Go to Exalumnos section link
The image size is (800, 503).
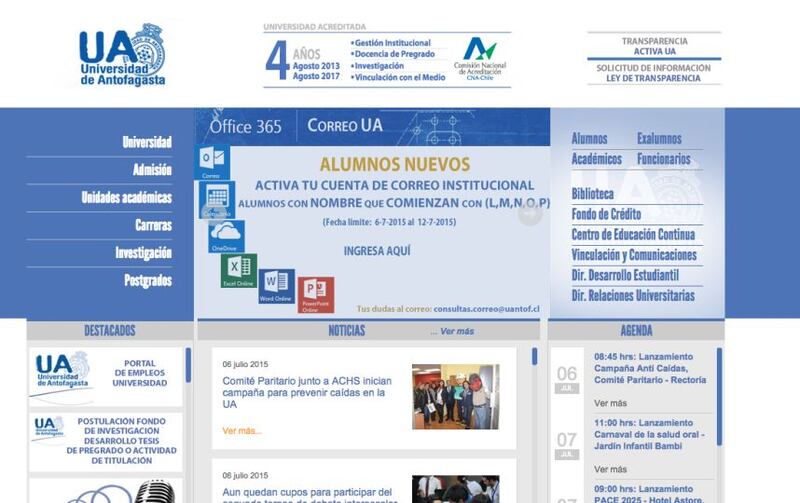[x=659, y=138]
